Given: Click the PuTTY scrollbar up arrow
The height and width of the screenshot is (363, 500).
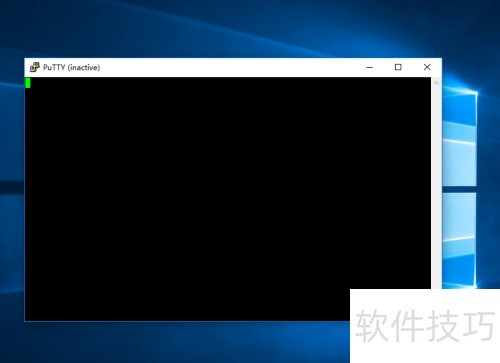Looking at the screenshot, I should coord(436,83).
